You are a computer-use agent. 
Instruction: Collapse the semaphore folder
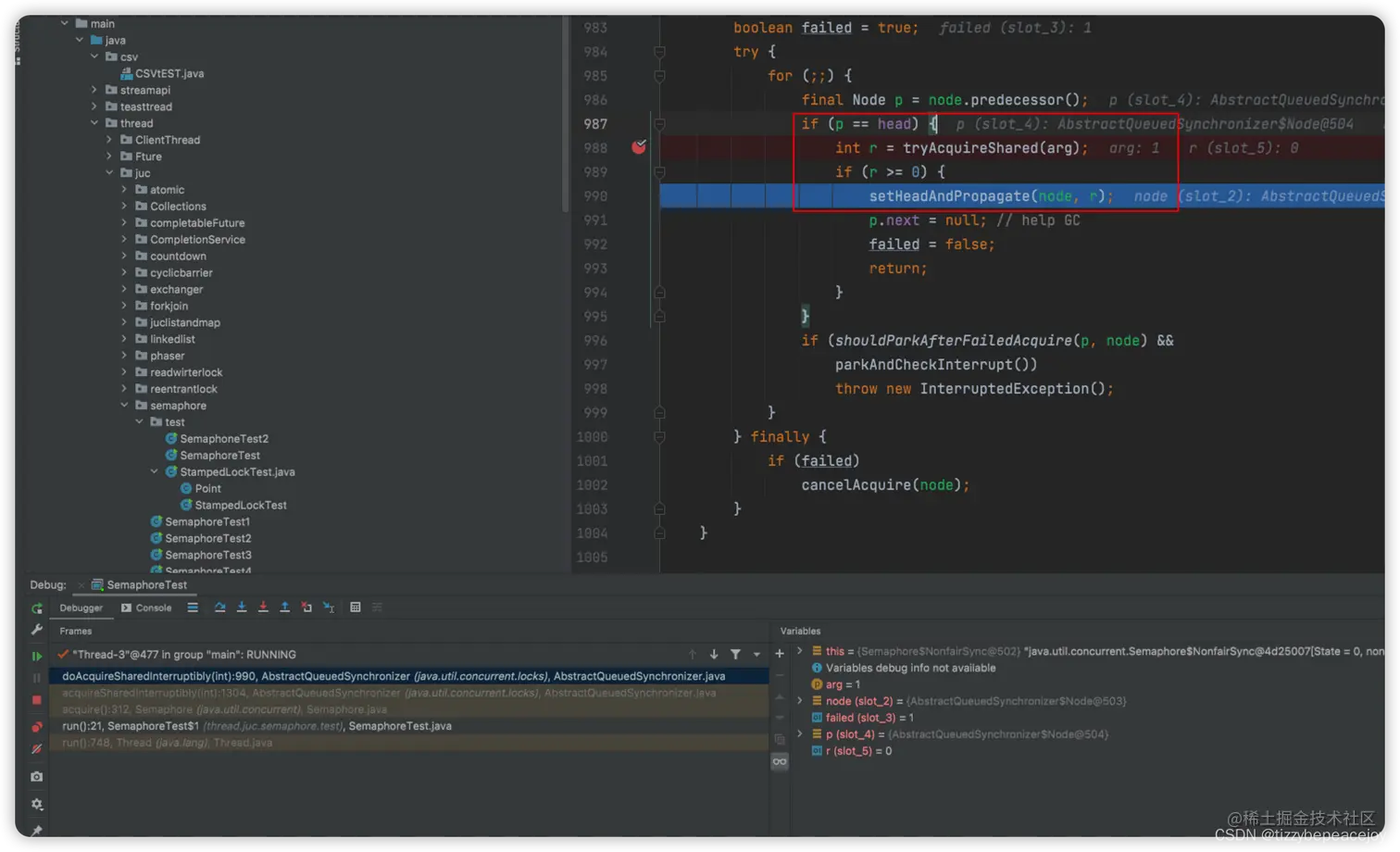tap(124, 406)
